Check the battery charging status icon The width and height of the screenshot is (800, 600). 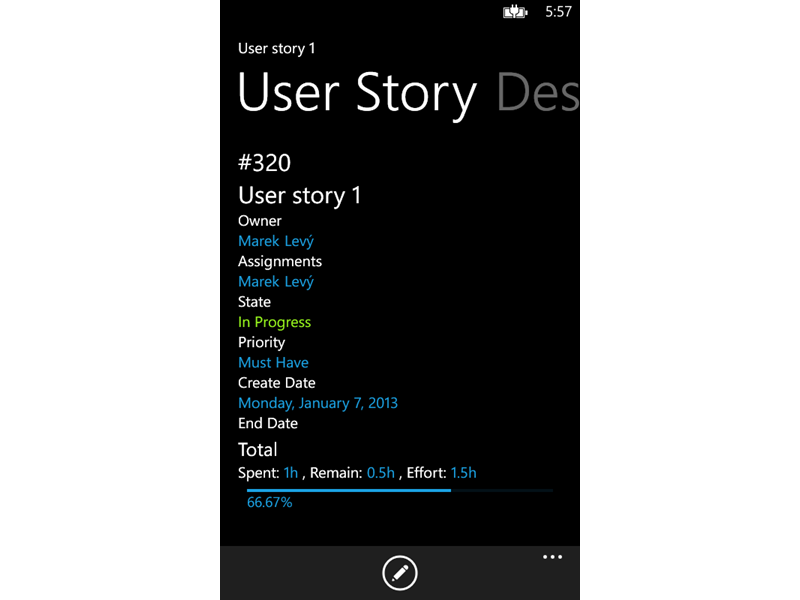pyautogui.click(x=515, y=12)
